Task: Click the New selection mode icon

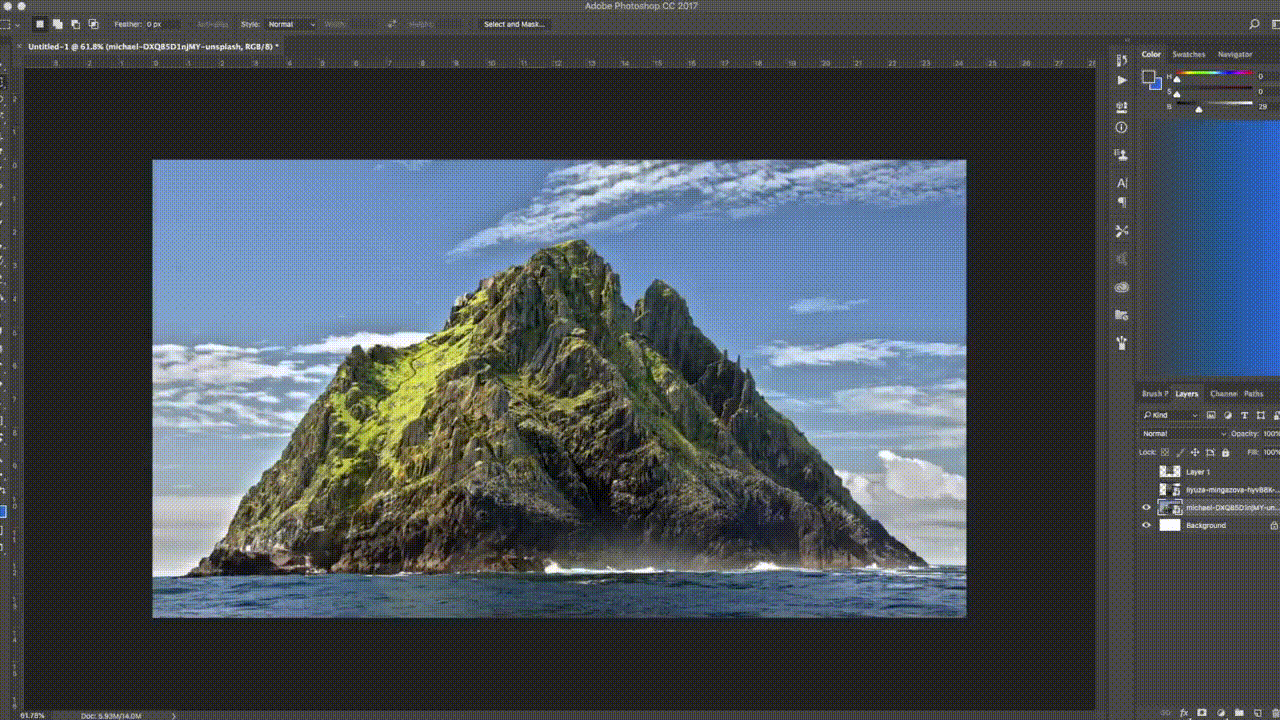Action: coord(40,24)
